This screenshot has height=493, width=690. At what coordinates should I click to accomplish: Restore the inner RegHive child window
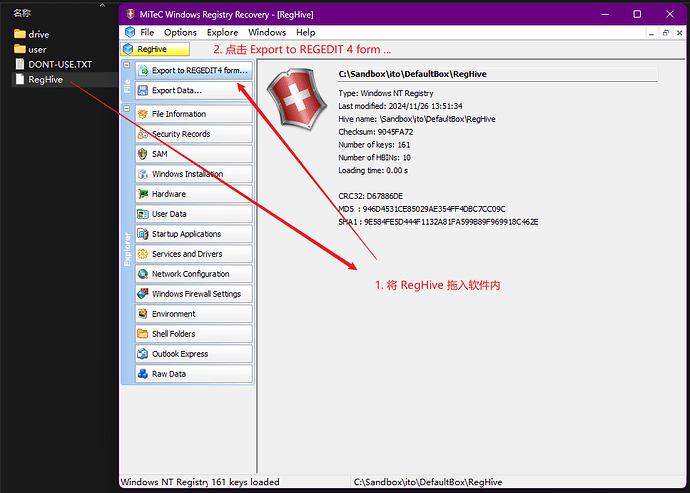pyautogui.click(x=666, y=33)
